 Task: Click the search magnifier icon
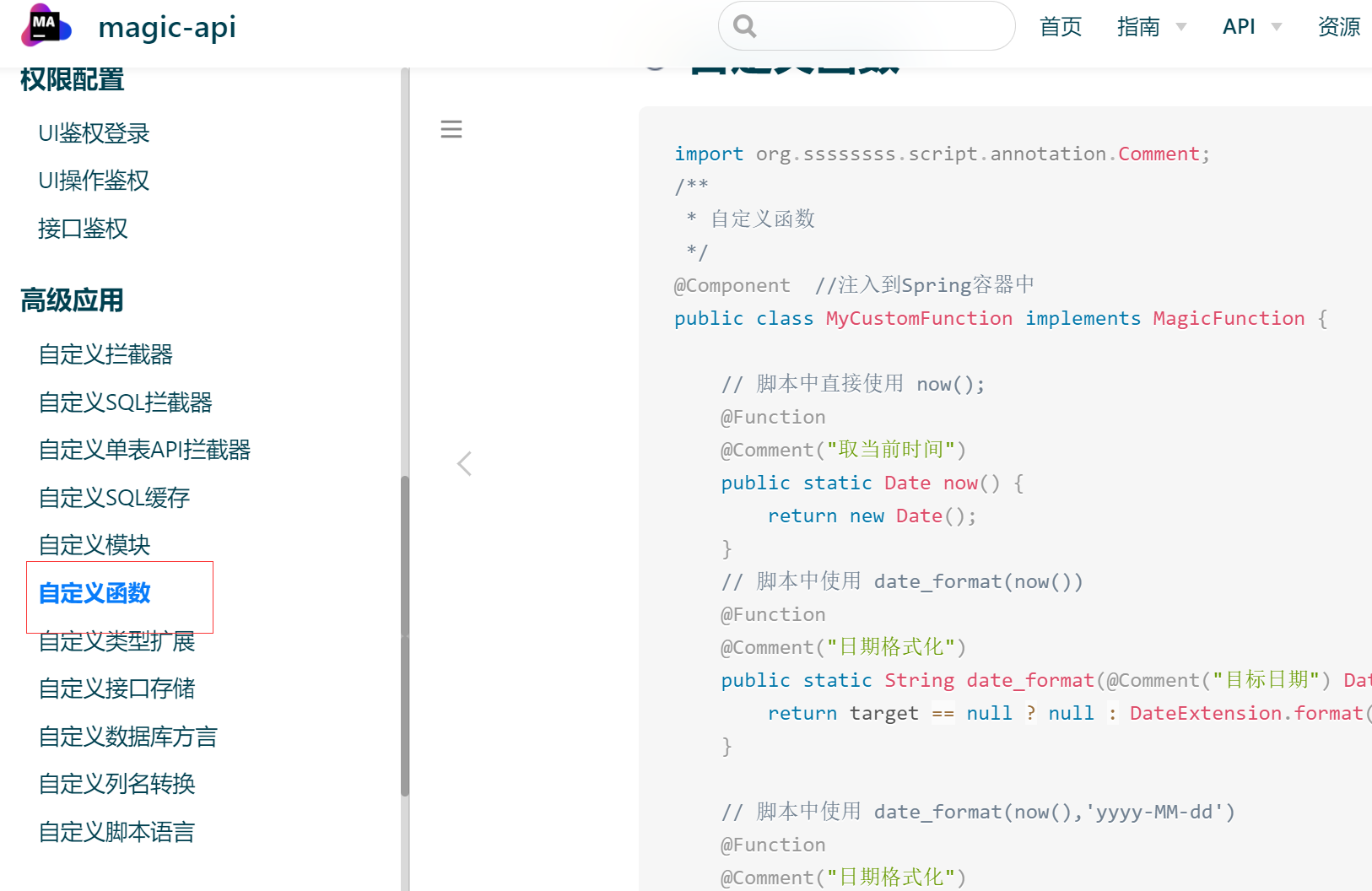pyautogui.click(x=743, y=26)
